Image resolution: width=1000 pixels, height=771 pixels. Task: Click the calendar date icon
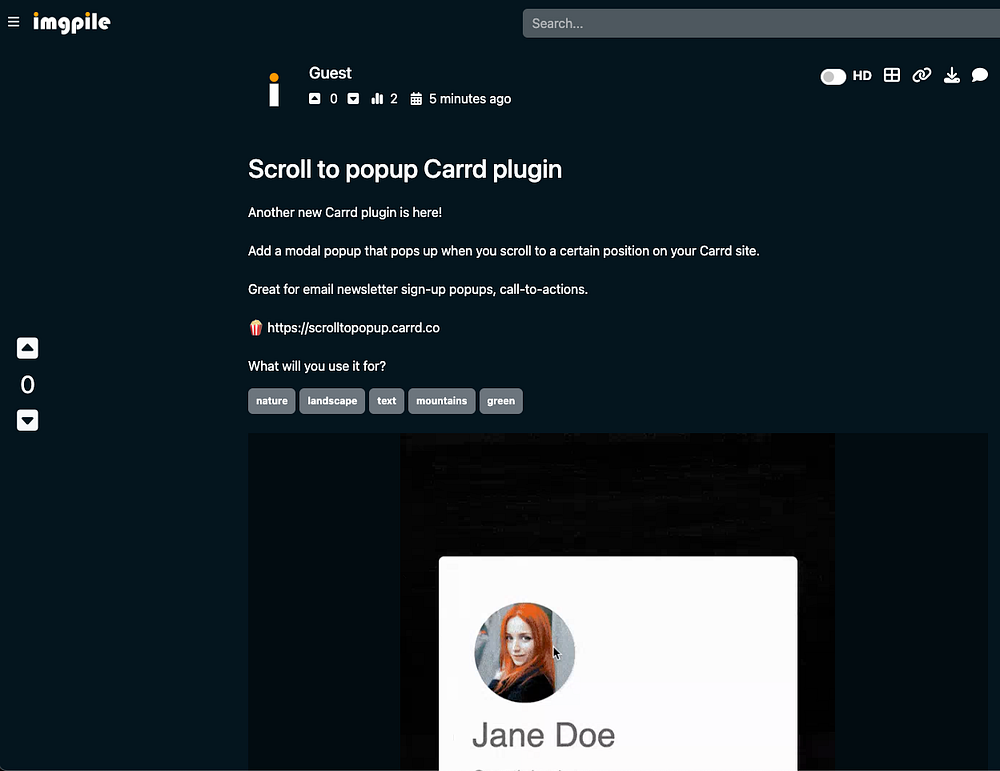[x=416, y=99]
